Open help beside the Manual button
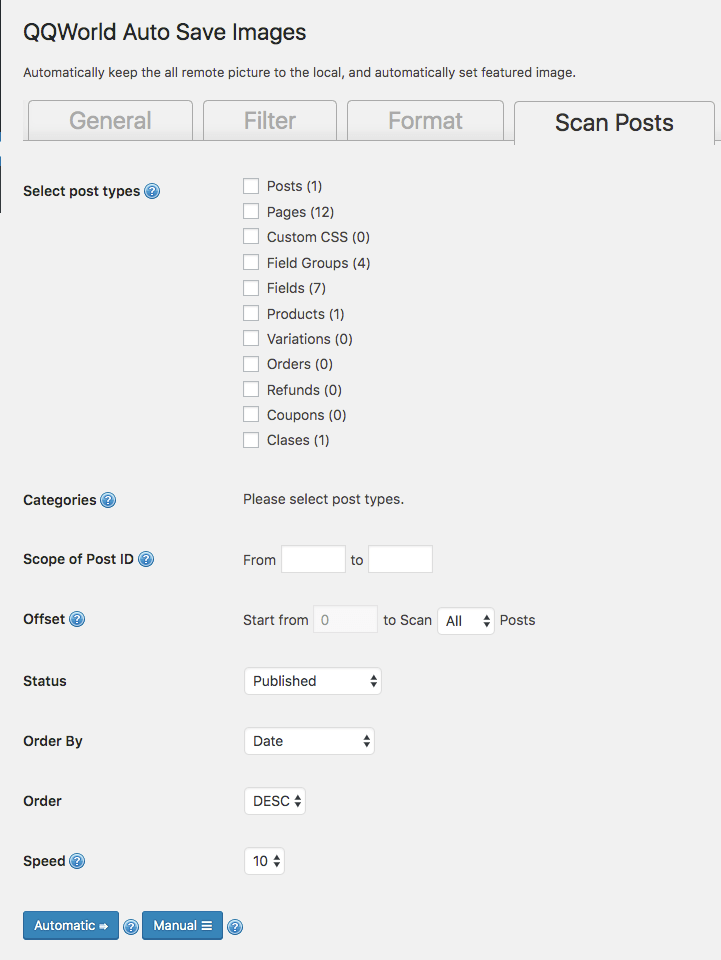721x960 pixels. [235, 926]
